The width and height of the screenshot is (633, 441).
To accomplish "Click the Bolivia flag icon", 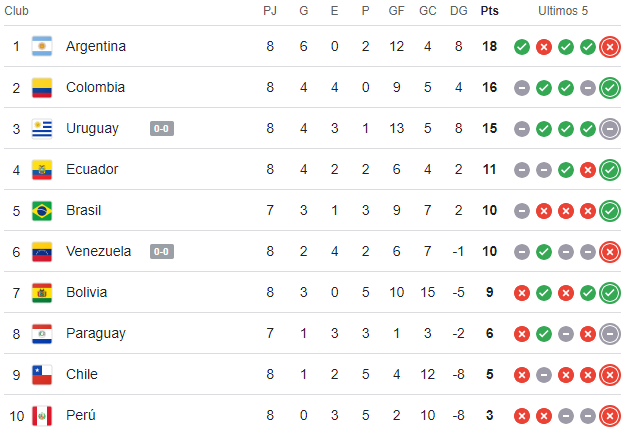I will (x=41, y=292).
